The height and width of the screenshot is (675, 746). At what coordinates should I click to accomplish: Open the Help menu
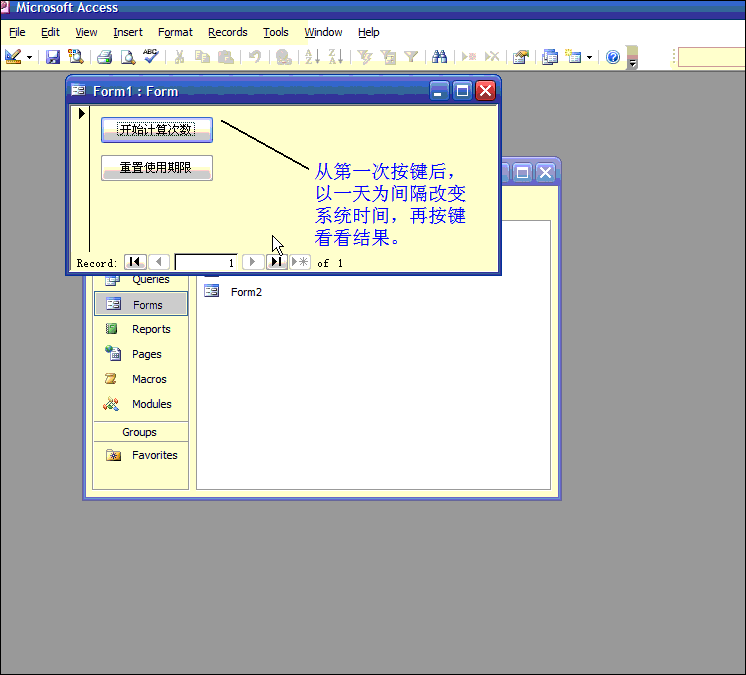369,32
